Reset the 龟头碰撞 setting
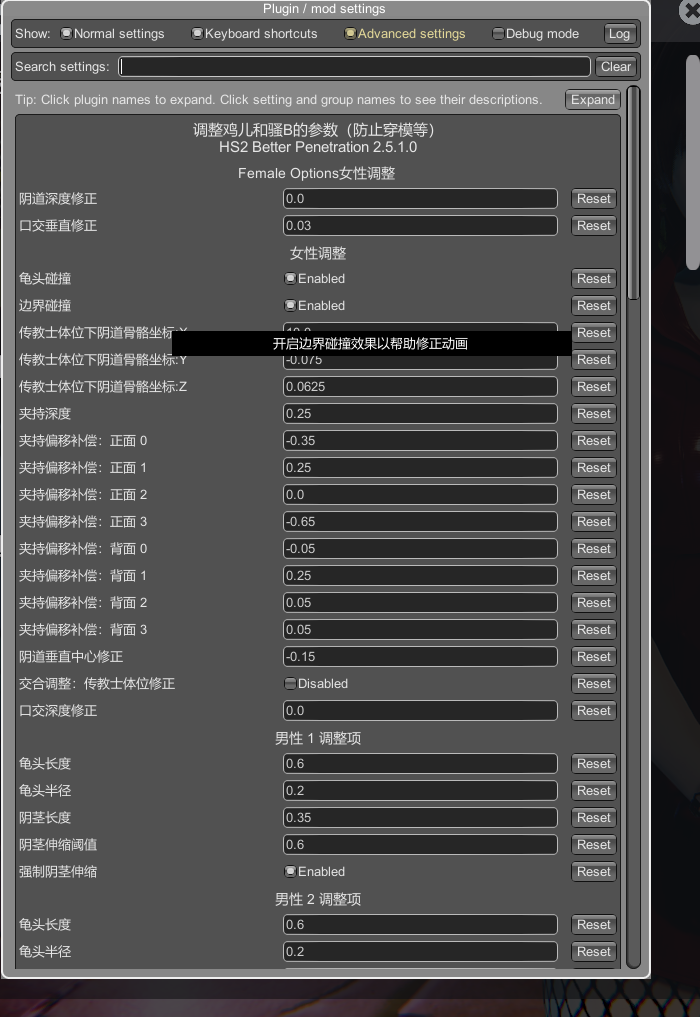Image resolution: width=700 pixels, height=1017 pixels. point(594,279)
